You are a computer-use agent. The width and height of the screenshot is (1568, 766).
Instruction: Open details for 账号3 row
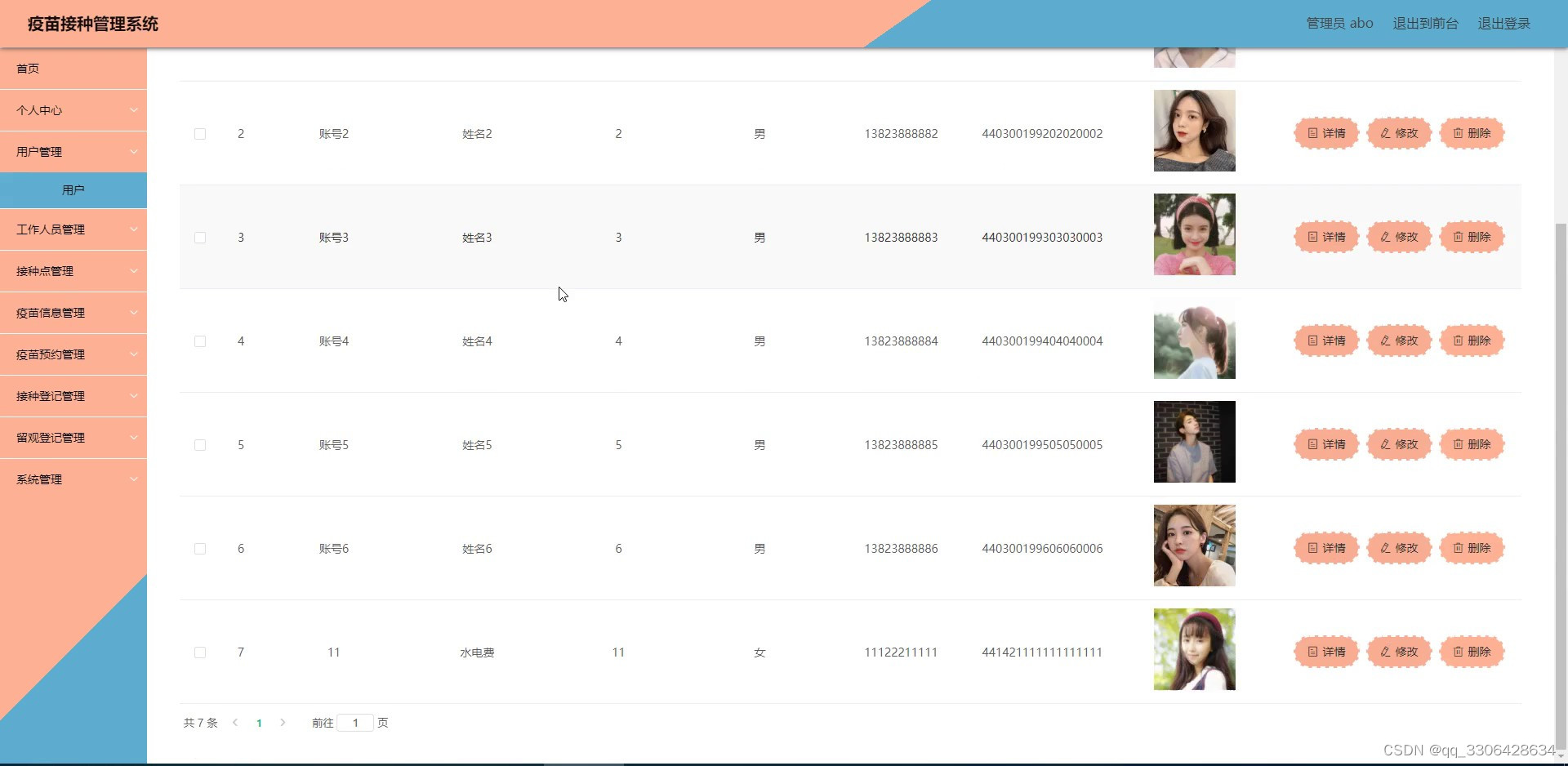pyautogui.click(x=1326, y=237)
